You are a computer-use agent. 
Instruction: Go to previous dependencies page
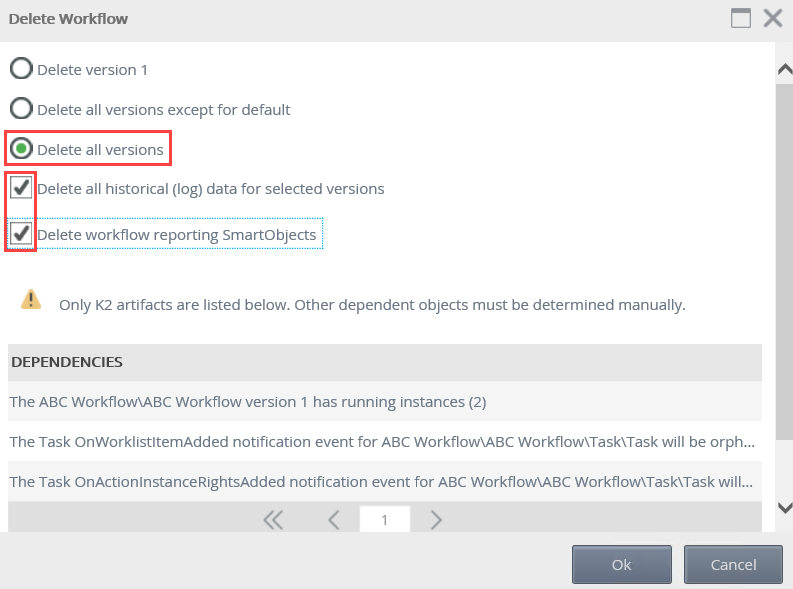pos(334,519)
